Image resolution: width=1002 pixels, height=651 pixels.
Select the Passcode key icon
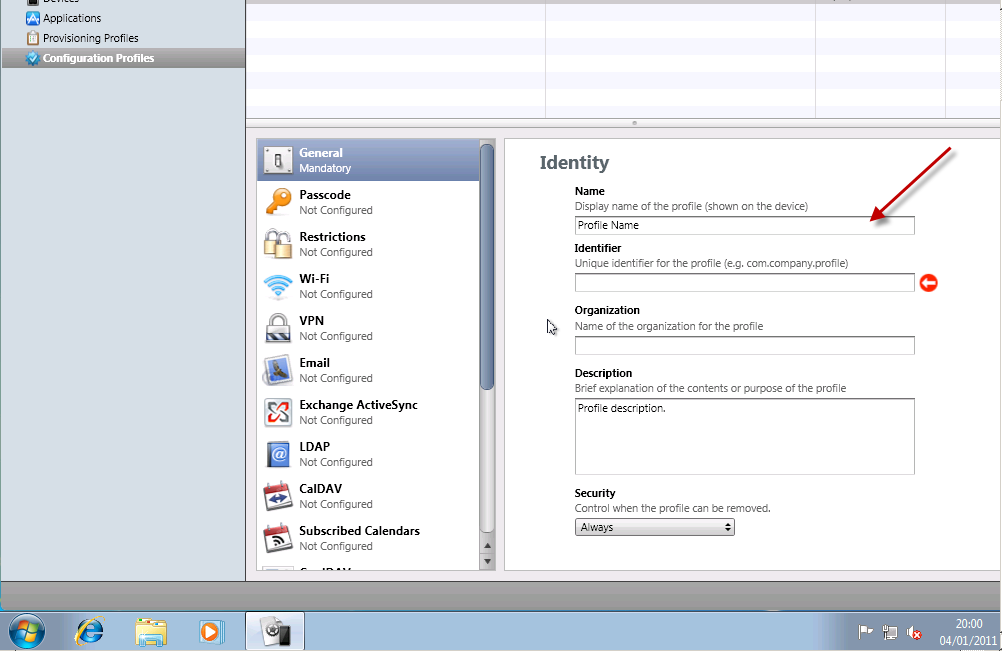(x=277, y=202)
